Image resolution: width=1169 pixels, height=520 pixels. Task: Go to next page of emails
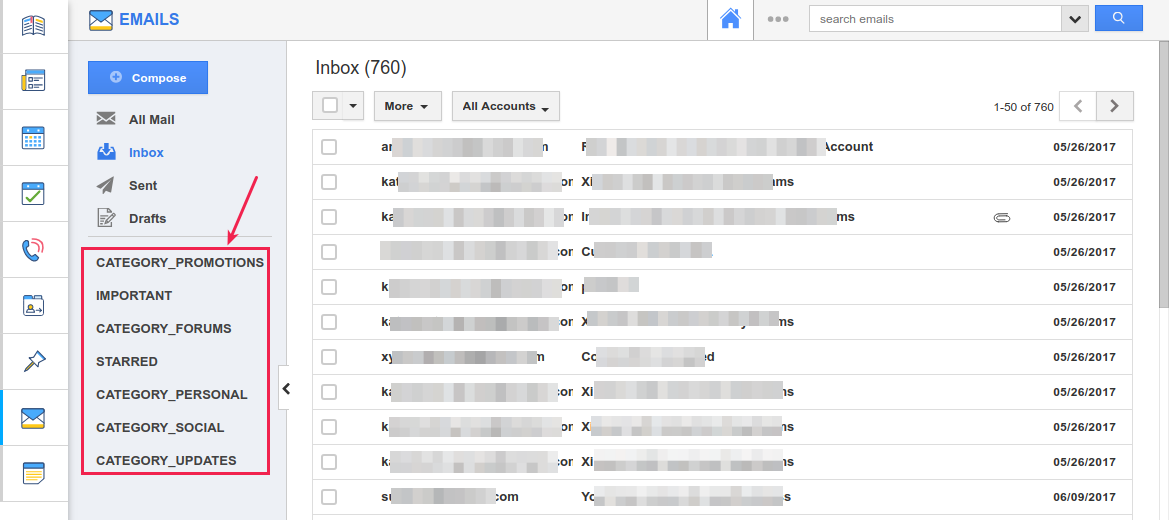pyautogui.click(x=1115, y=106)
